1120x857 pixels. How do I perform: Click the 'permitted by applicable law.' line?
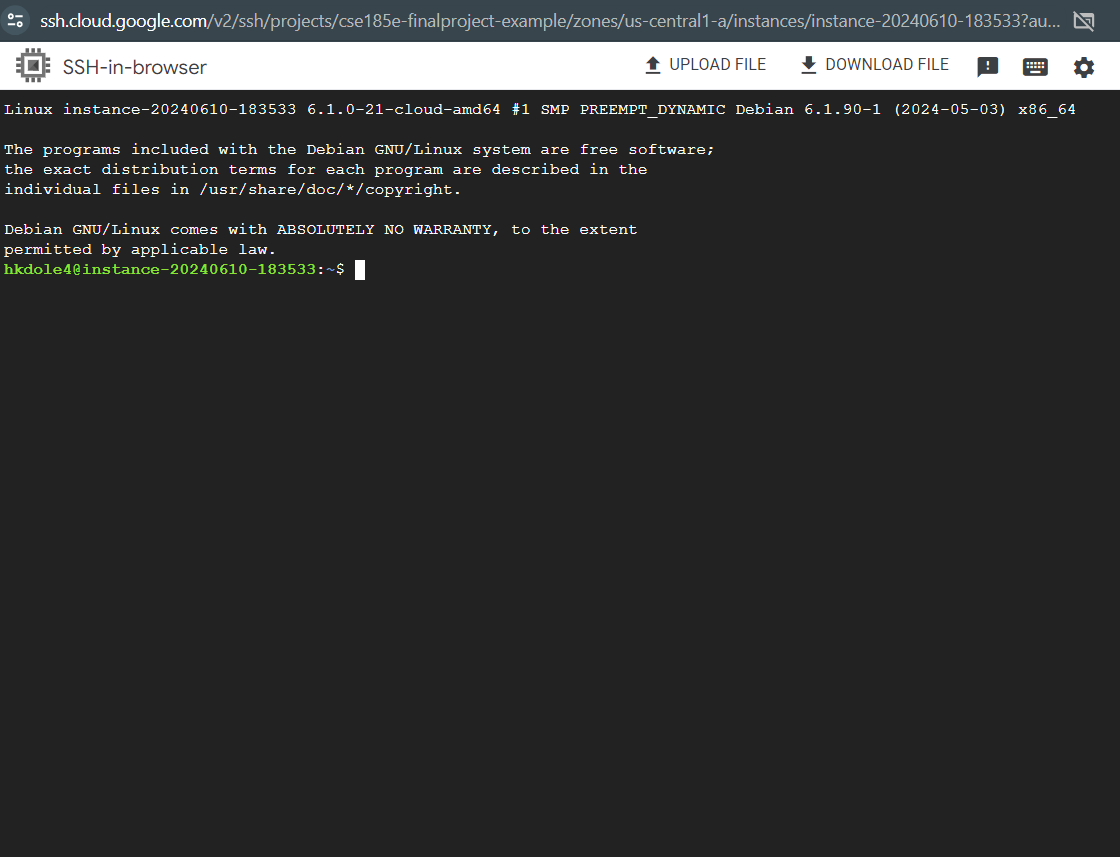click(140, 250)
